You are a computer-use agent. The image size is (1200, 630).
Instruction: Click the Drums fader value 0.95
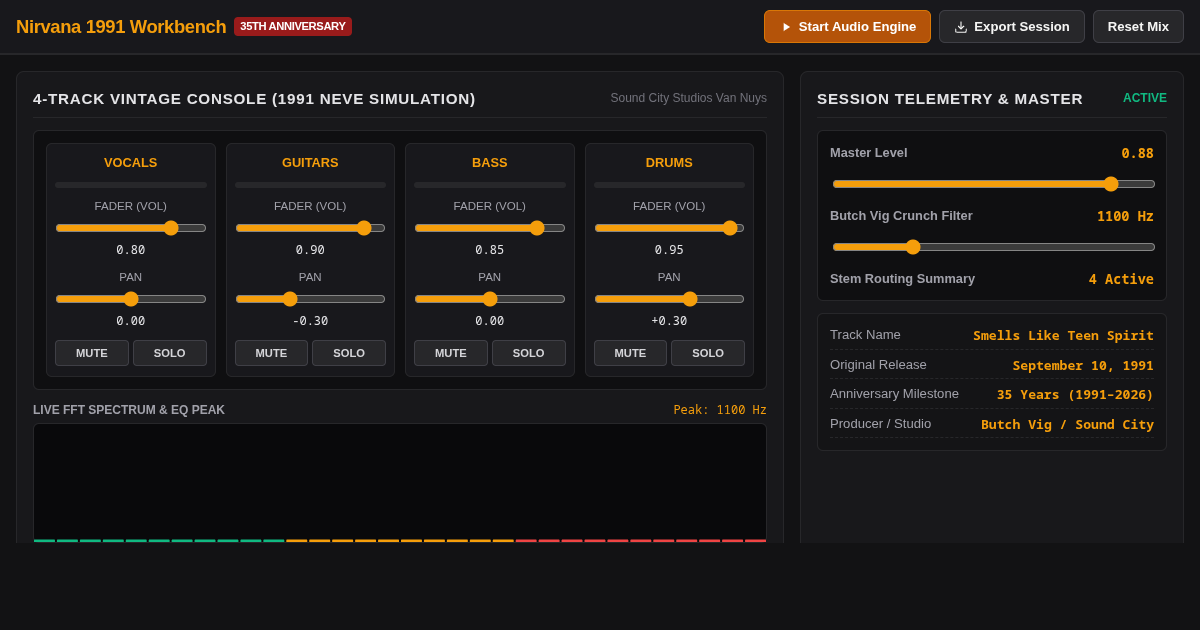click(x=669, y=250)
